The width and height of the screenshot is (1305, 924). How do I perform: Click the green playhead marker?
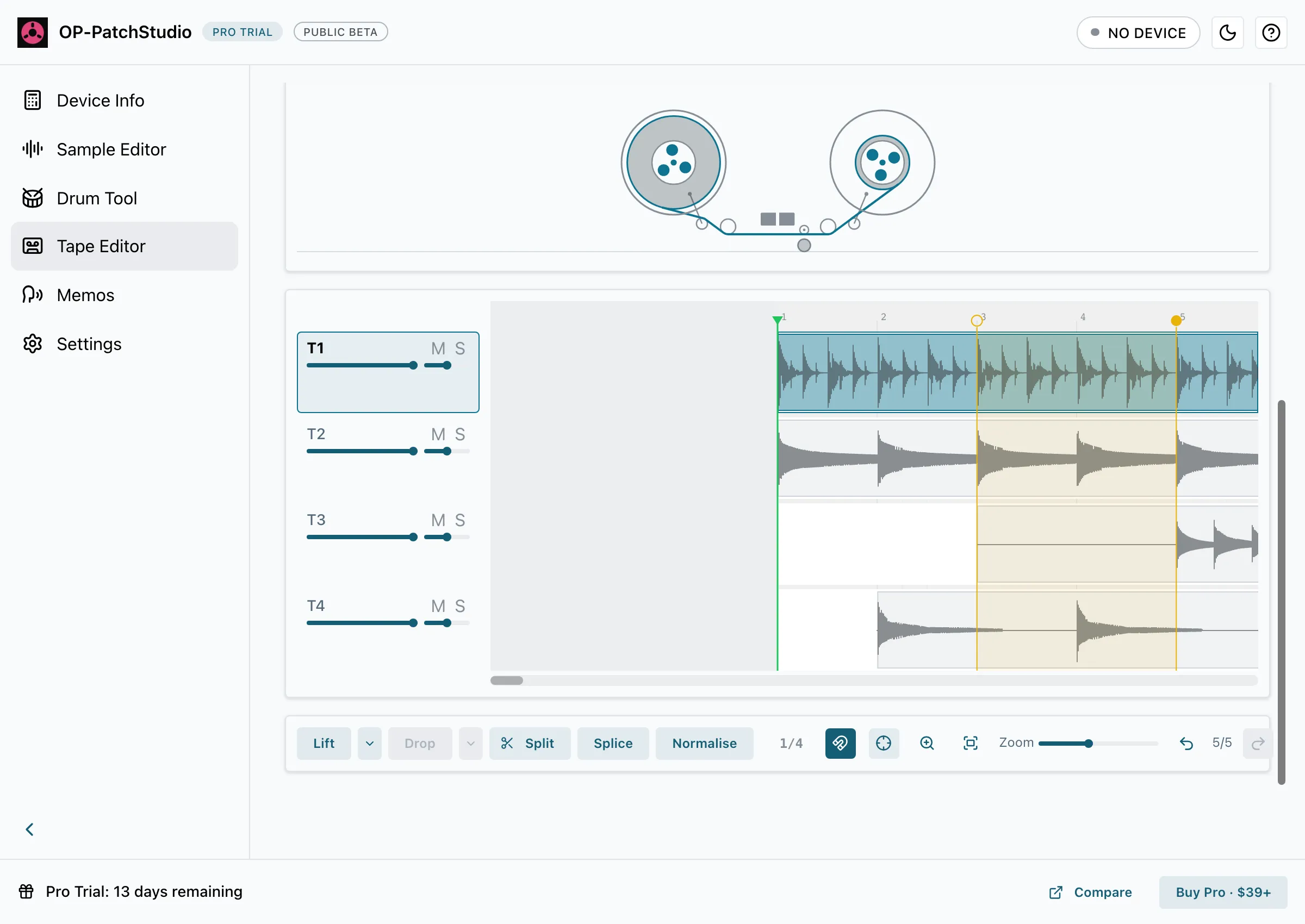tap(777, 320)
